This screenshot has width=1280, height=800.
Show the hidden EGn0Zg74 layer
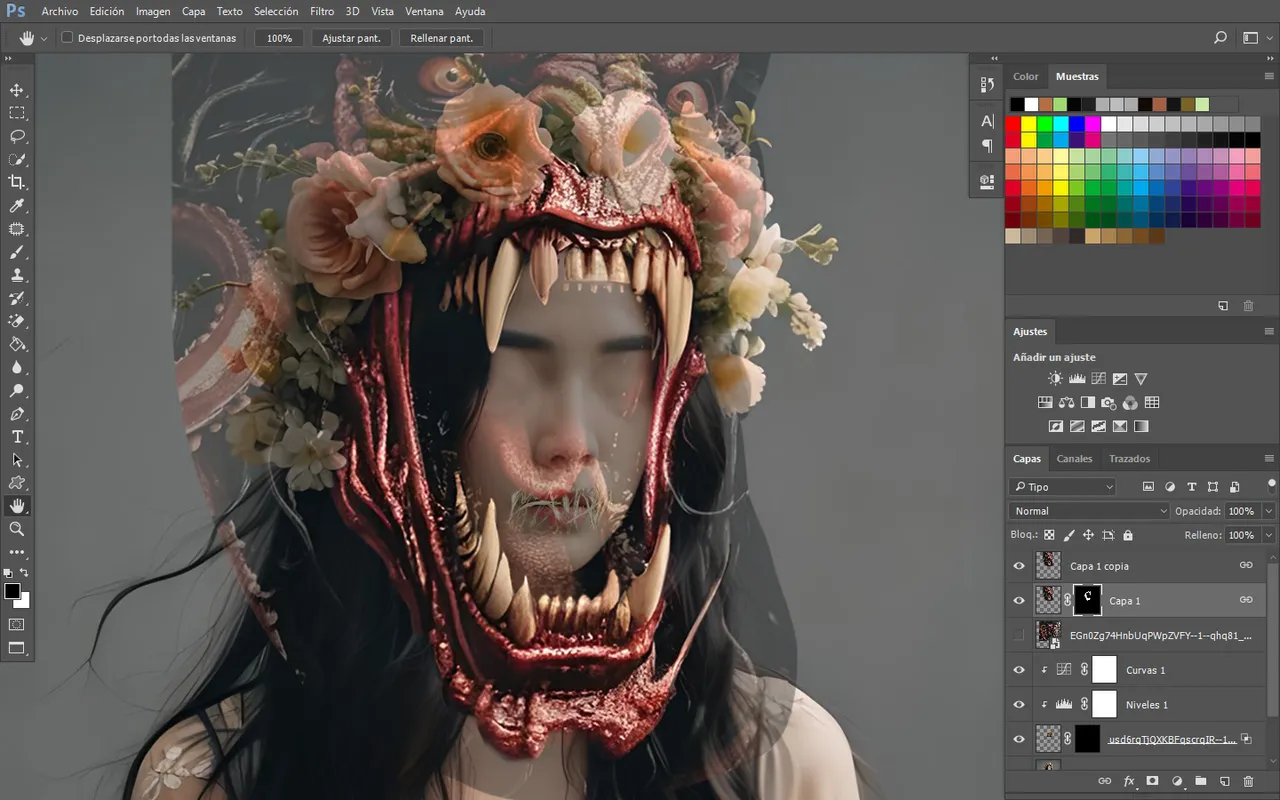coord(1019,635)
